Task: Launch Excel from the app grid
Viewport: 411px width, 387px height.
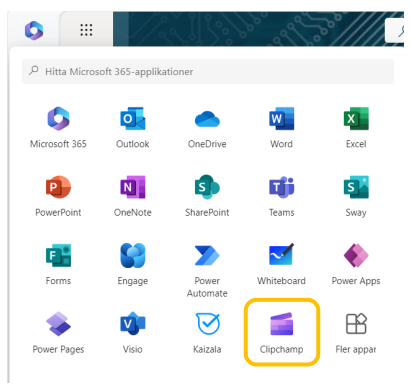Action: coord(356,127)
